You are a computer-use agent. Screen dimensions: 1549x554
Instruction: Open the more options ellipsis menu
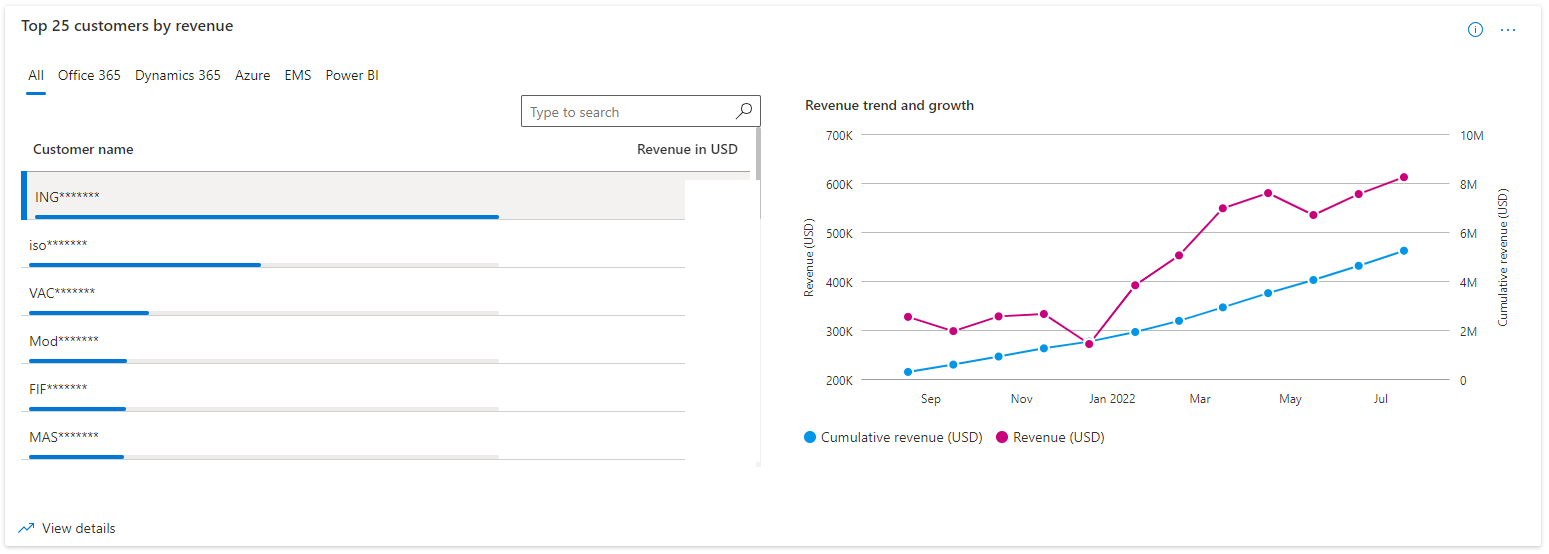click(x=1508, y=30)
